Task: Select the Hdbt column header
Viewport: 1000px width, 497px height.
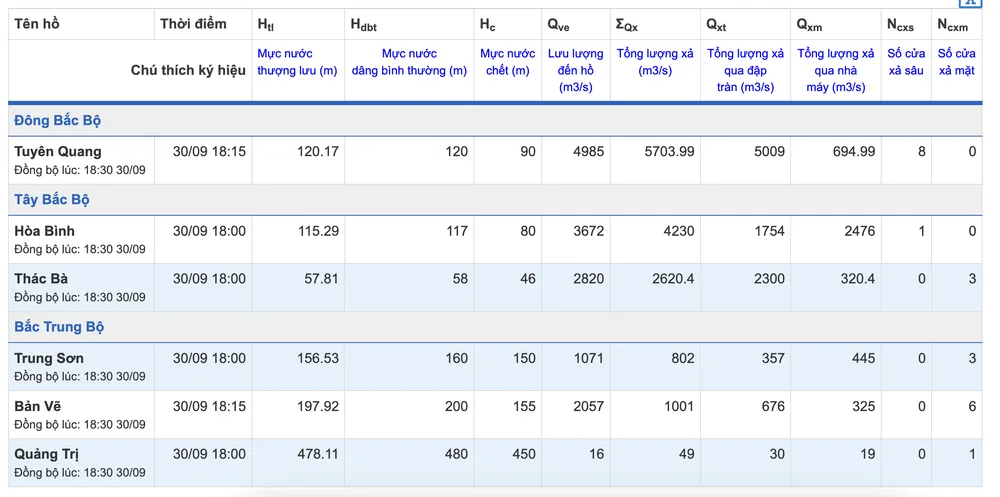Action: tap(364, 25)
